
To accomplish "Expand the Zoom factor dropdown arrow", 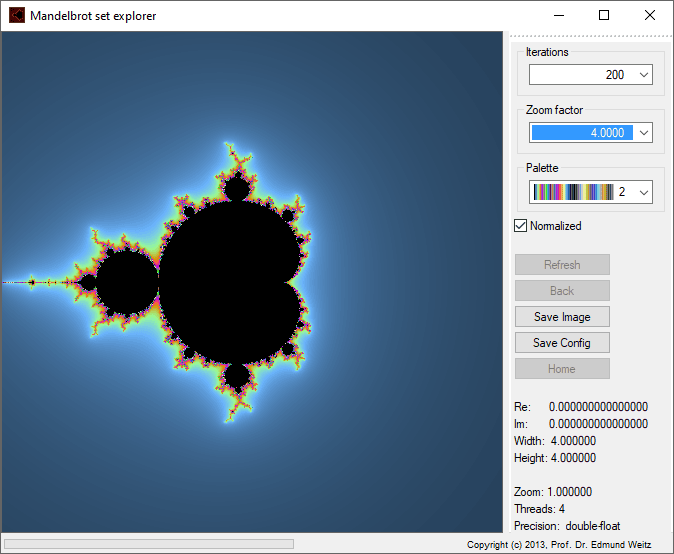I will point(643,133).
